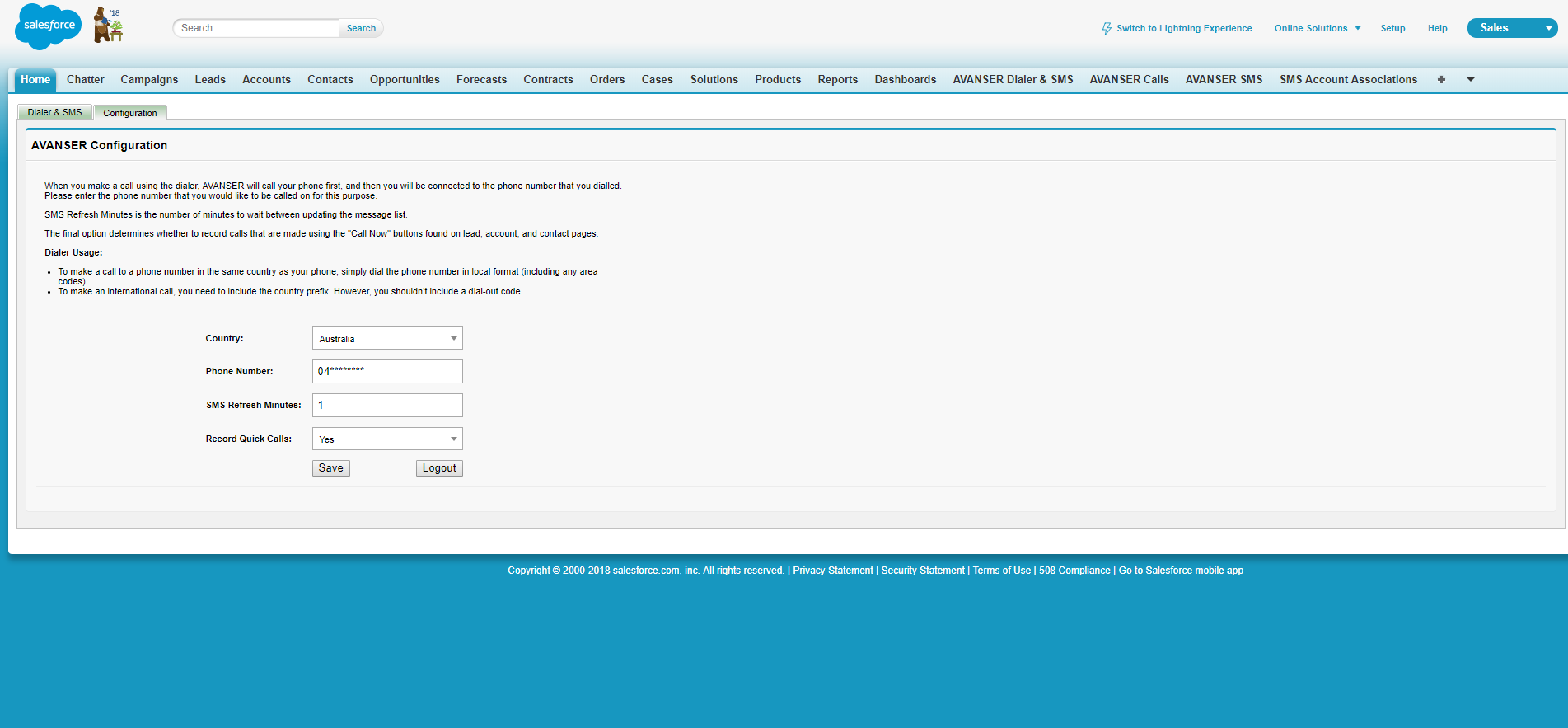The height and width of the screenshot is (728, 1568).
Task: Focus the global search field
Action: 256,28
